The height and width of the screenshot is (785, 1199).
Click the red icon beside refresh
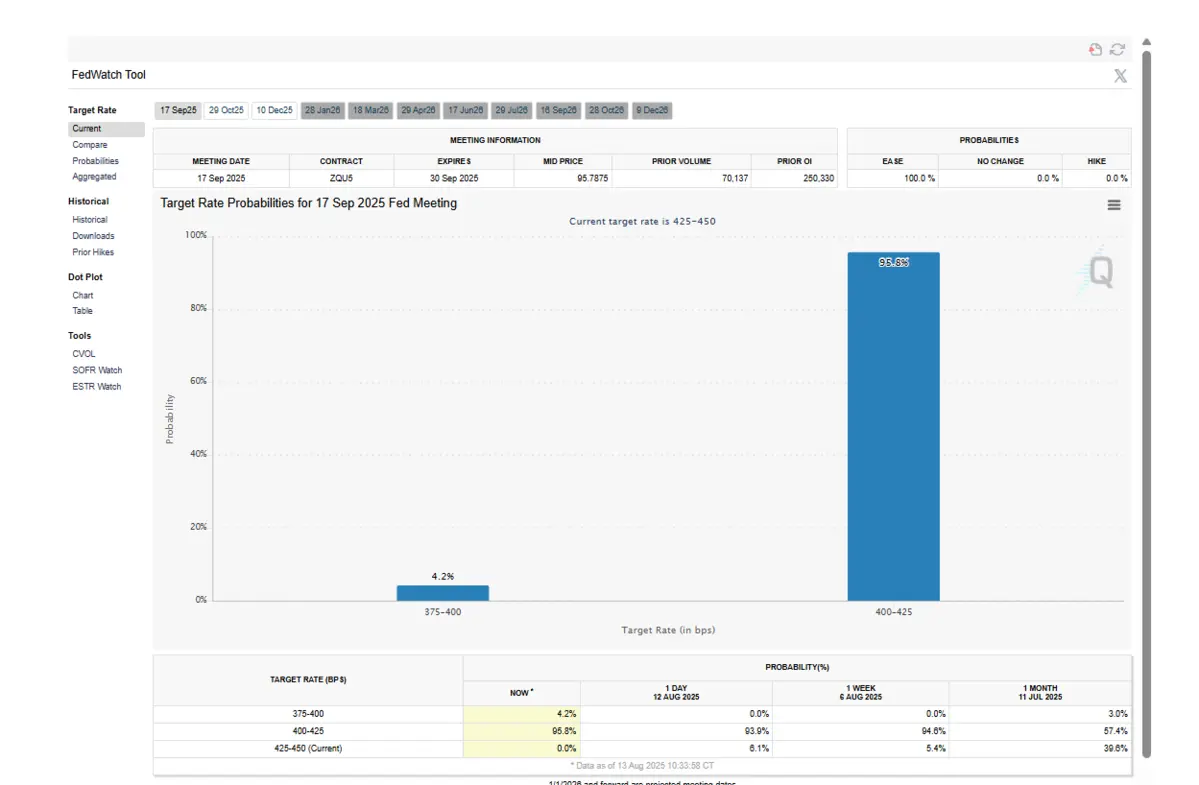[1095, 49]
